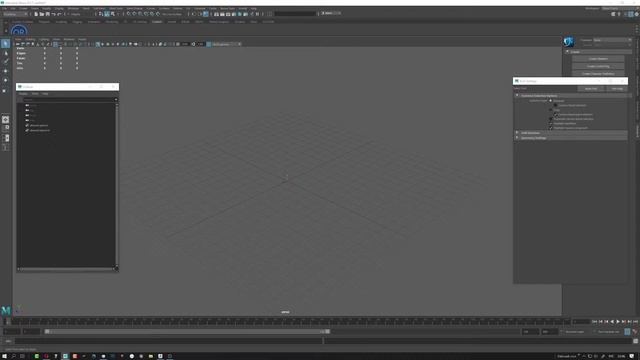This screenshot has height=360, width=640.
Task: Switch to single perspective view layout
Action: 5,119
